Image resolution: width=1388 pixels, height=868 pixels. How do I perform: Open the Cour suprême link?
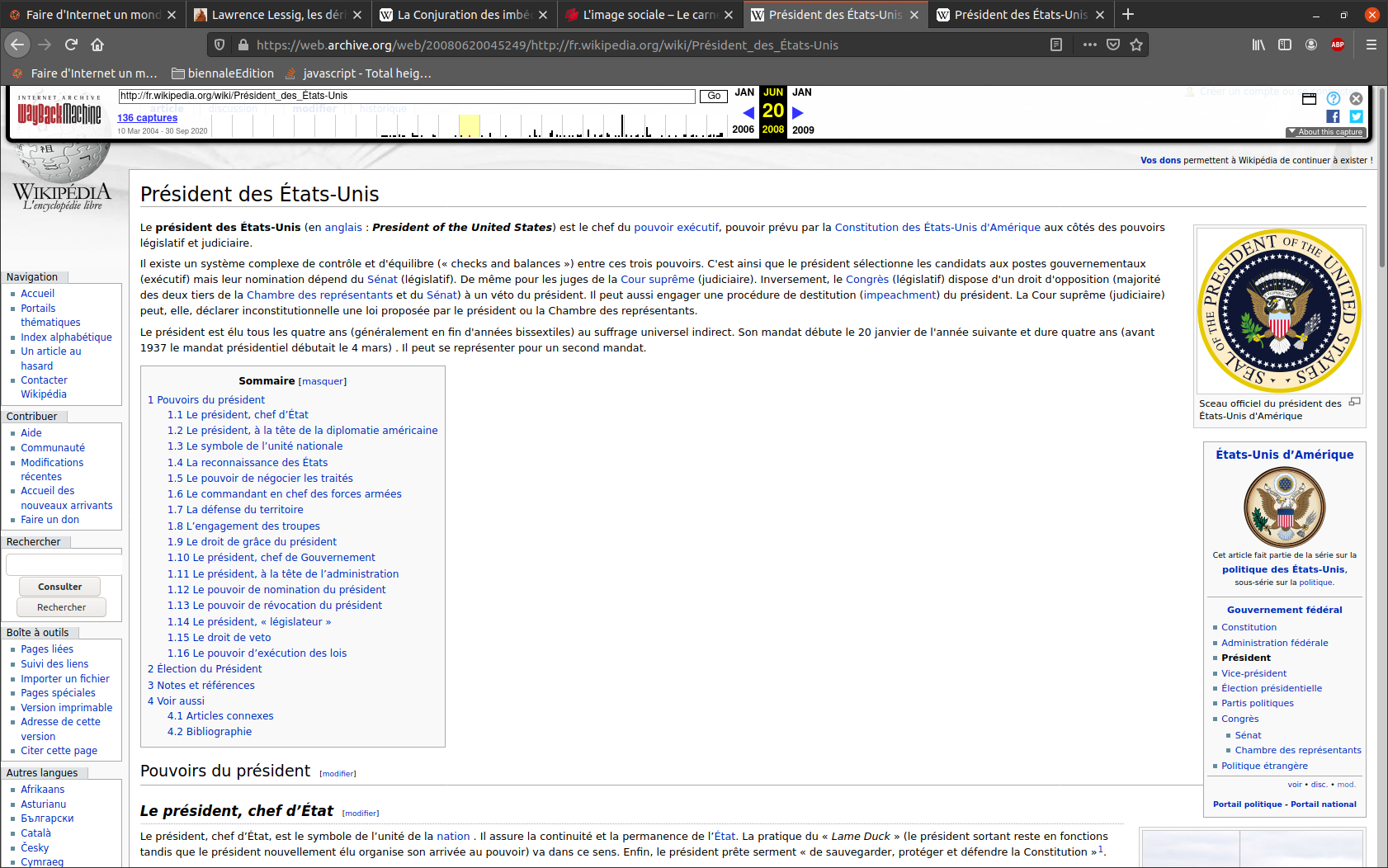tap(658, 279)
